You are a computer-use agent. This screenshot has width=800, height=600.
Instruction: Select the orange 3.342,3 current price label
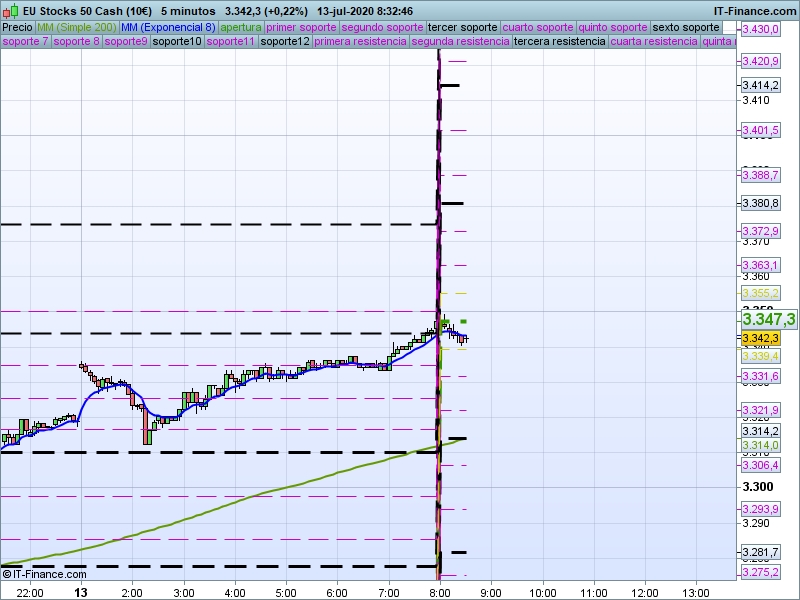tap(760, 339)
